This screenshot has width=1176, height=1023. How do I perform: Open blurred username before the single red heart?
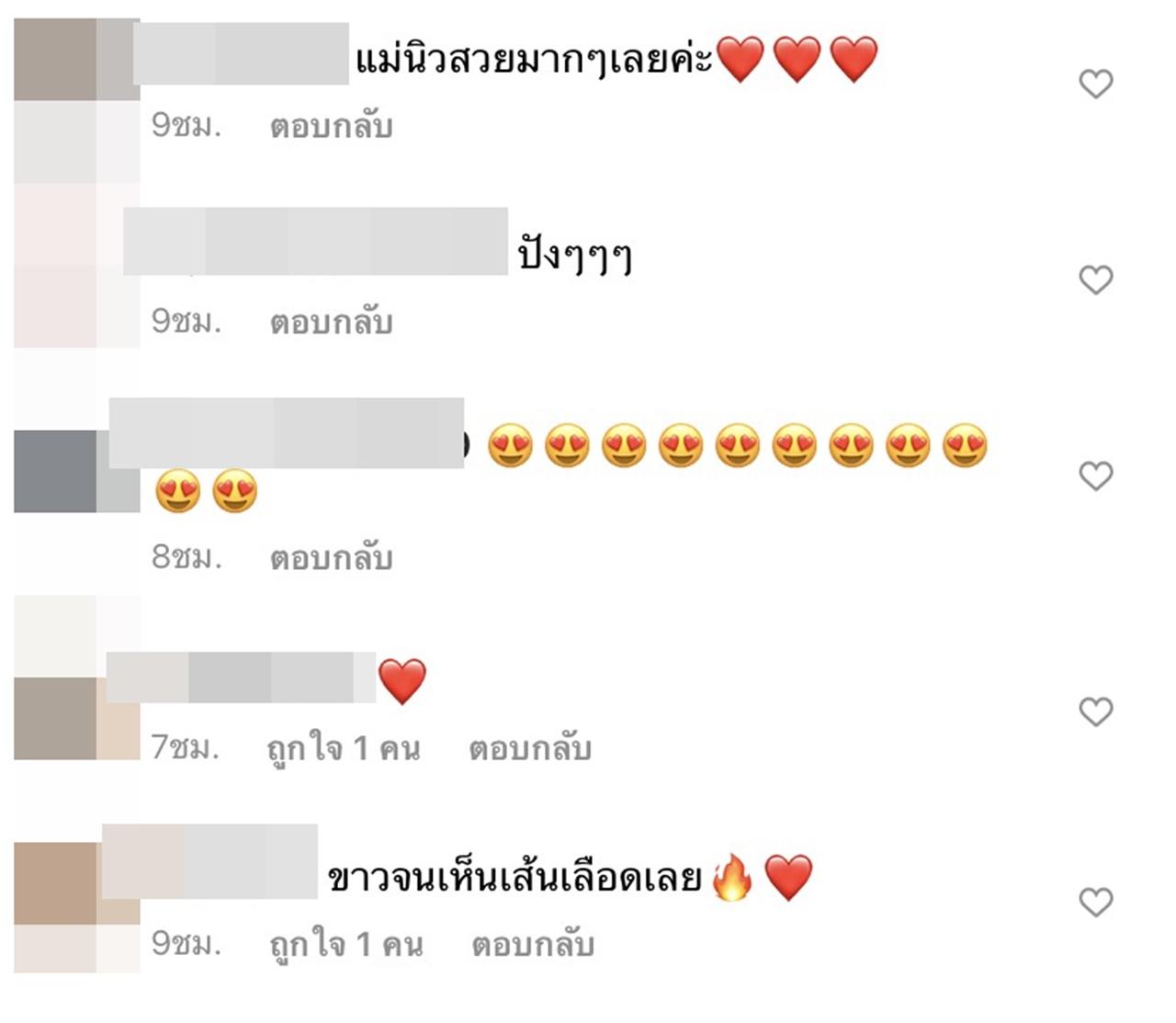[242, 677]
